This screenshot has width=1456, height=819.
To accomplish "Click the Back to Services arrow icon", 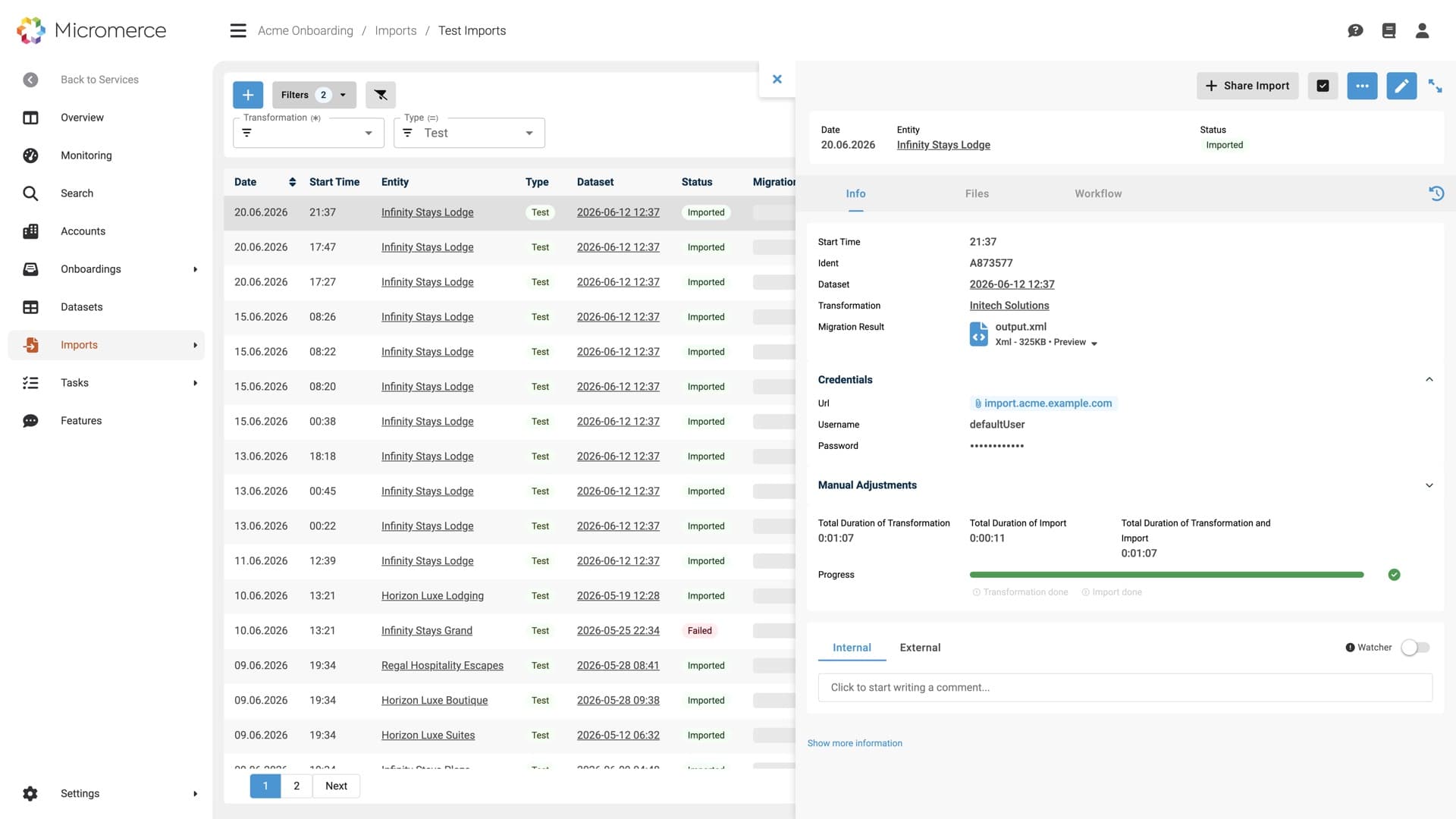I will [x=30, y=80].
